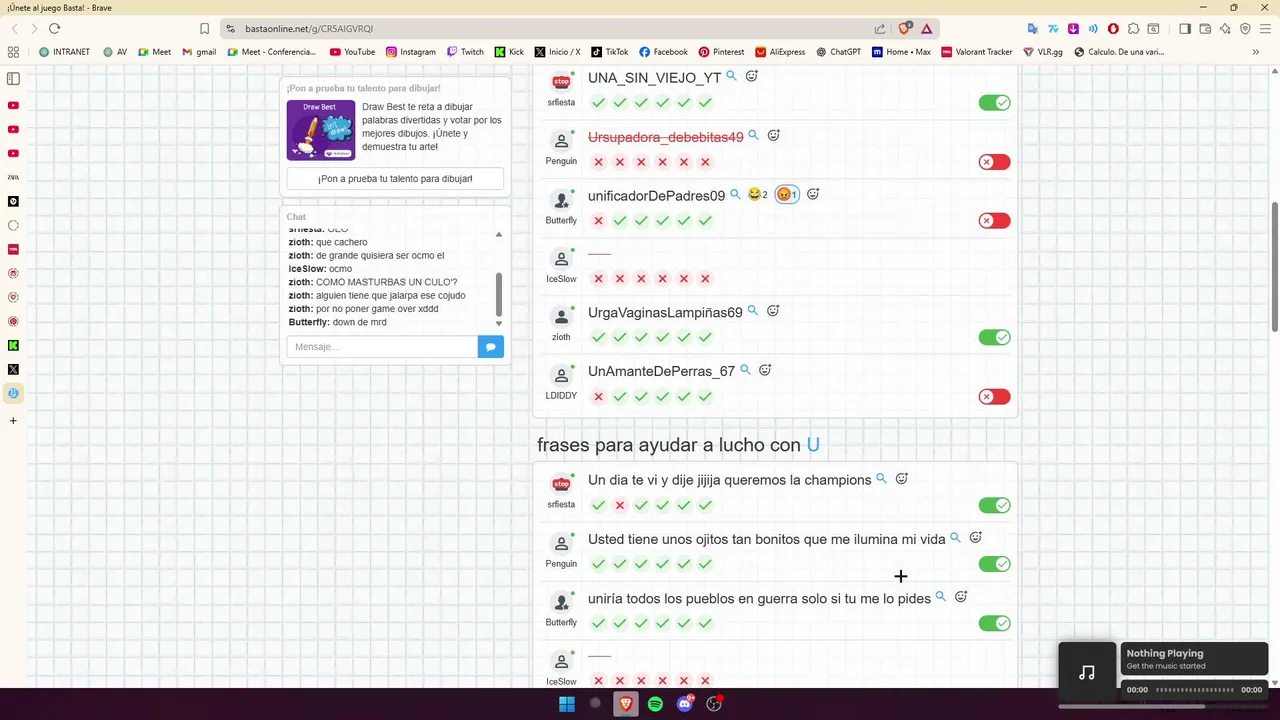This screenshot has height=720, width=1280.
Task: Click the music note in Nothing Playing widget
Action: click(x=1087, y=672)
